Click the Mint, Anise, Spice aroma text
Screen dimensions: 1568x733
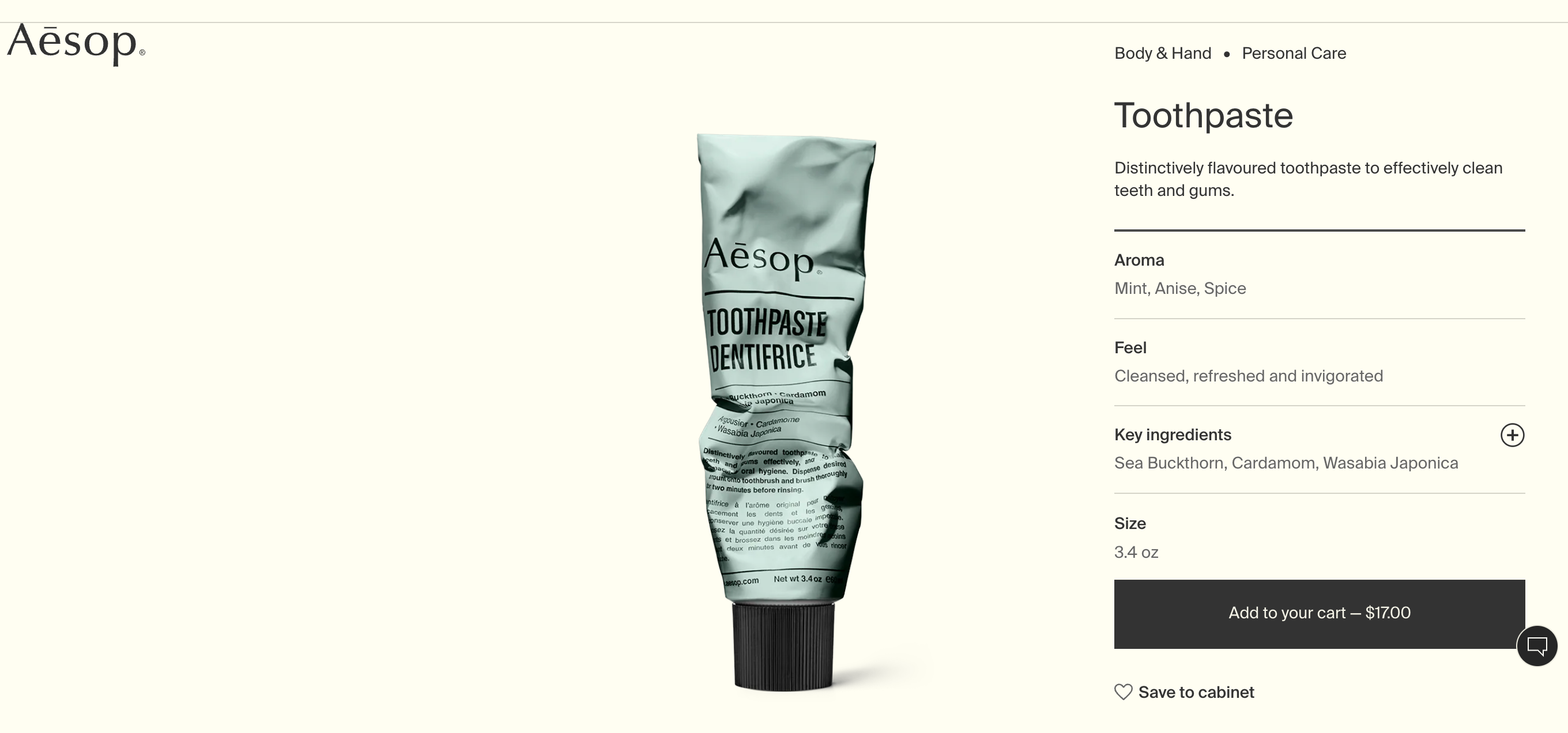click(x=1179, y=288)
